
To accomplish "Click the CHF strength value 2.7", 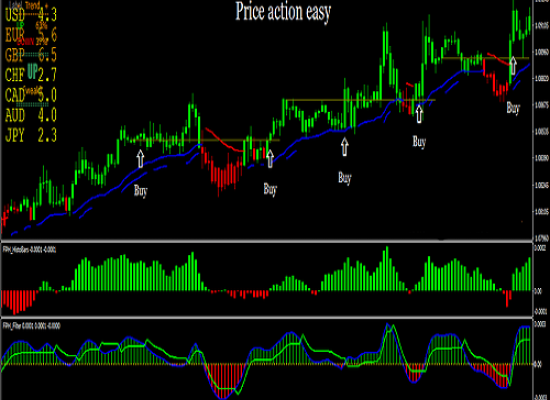I will pyautogui.click(x=47, y=75).
